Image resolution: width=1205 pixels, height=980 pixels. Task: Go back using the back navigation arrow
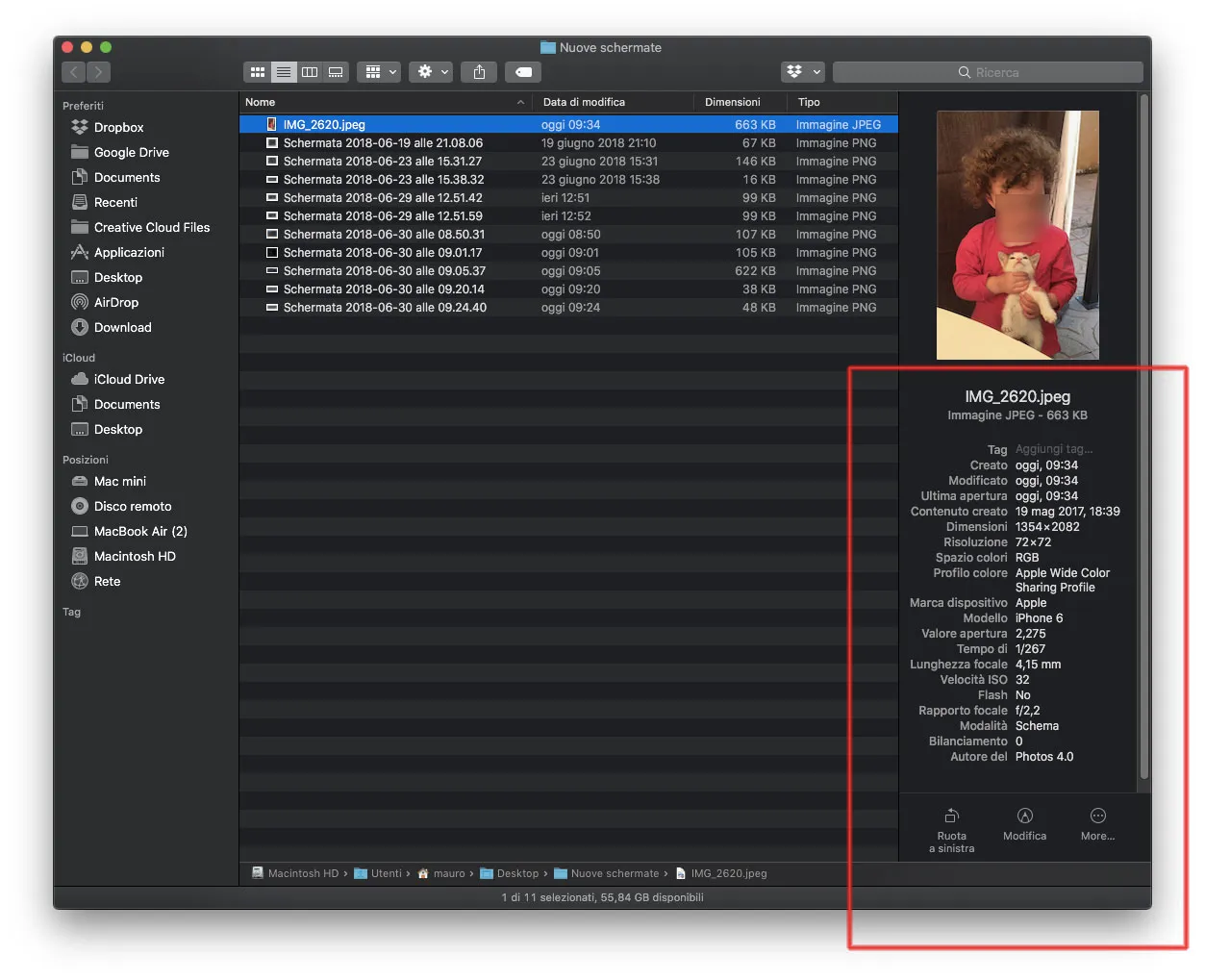pyautogui.click(x=74, y=72)
